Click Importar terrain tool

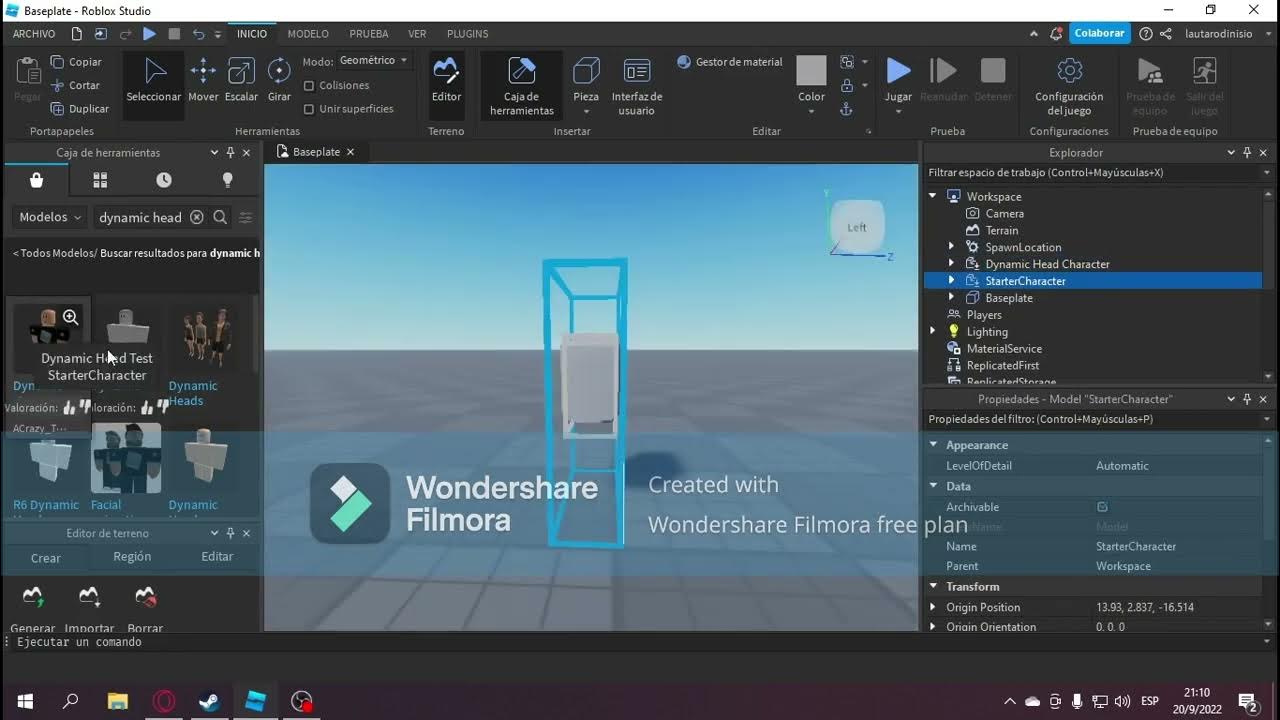(89, 607)
